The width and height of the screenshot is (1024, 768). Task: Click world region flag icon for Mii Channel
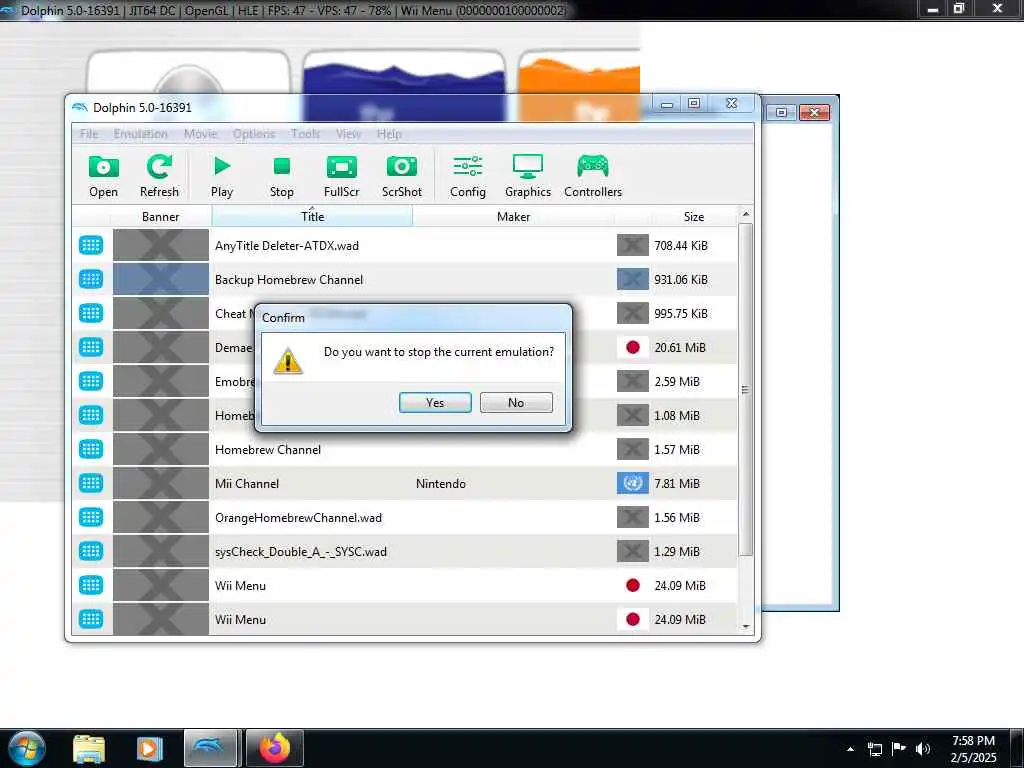tap(632, 483)
